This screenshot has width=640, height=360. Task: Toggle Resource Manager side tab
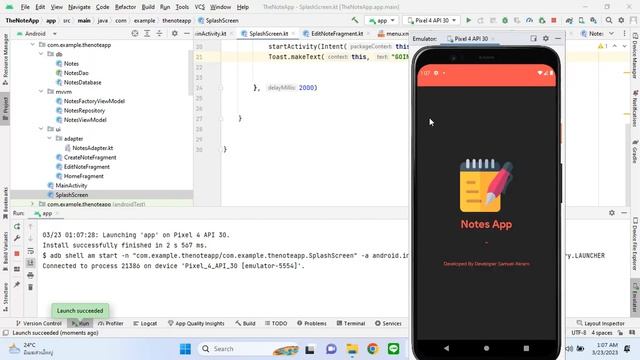click(5, 60)
